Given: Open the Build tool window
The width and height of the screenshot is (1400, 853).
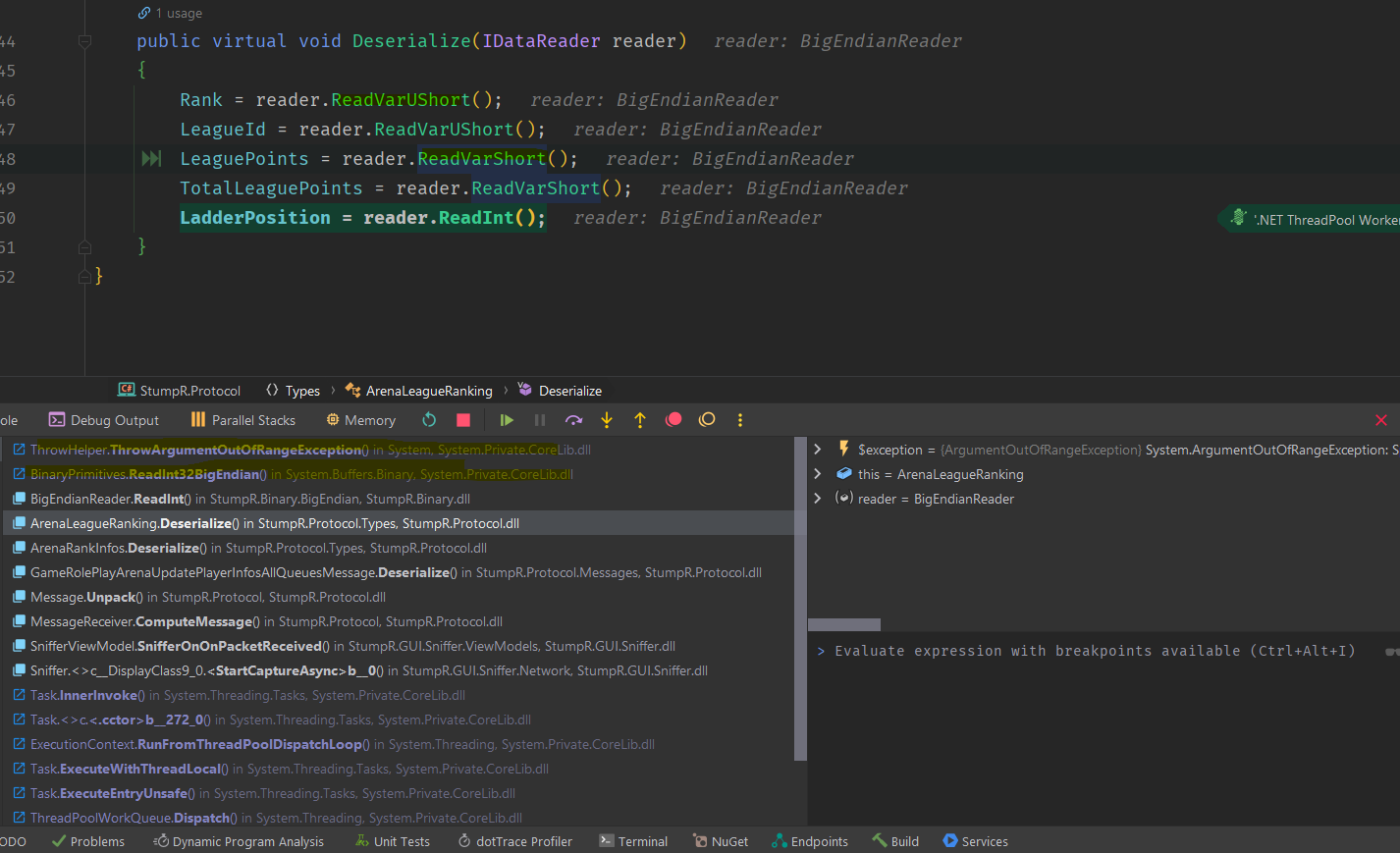Looking at the screenshot, I should [895, 841].
